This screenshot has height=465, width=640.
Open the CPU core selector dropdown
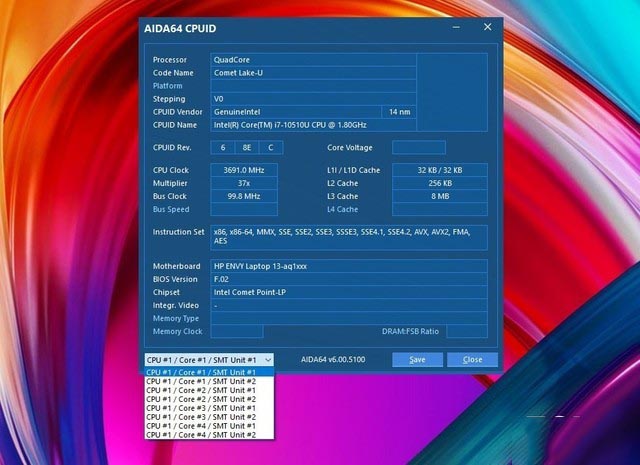tap(209, 360)
